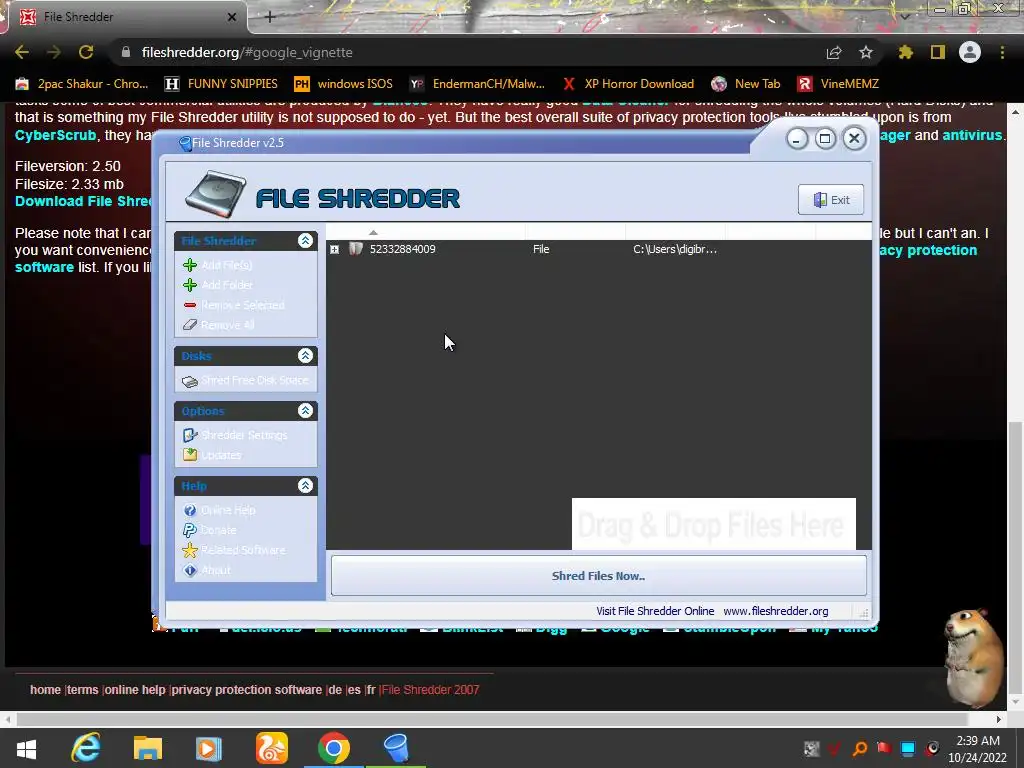This screenshot has width=1024, height=768.
Task: Open Shredder Settings via its icon
Action: pyautogui.click(x=190, y=435)
